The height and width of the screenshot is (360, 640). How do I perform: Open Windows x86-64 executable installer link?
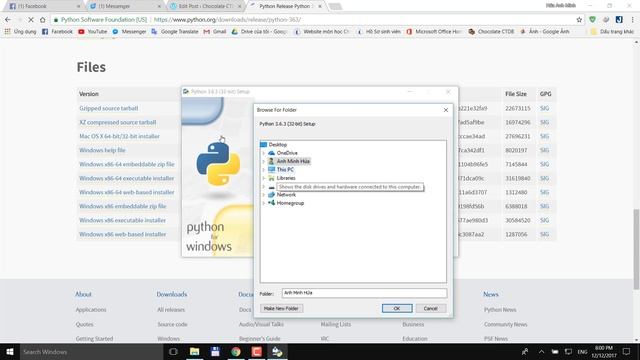[127, 178]
